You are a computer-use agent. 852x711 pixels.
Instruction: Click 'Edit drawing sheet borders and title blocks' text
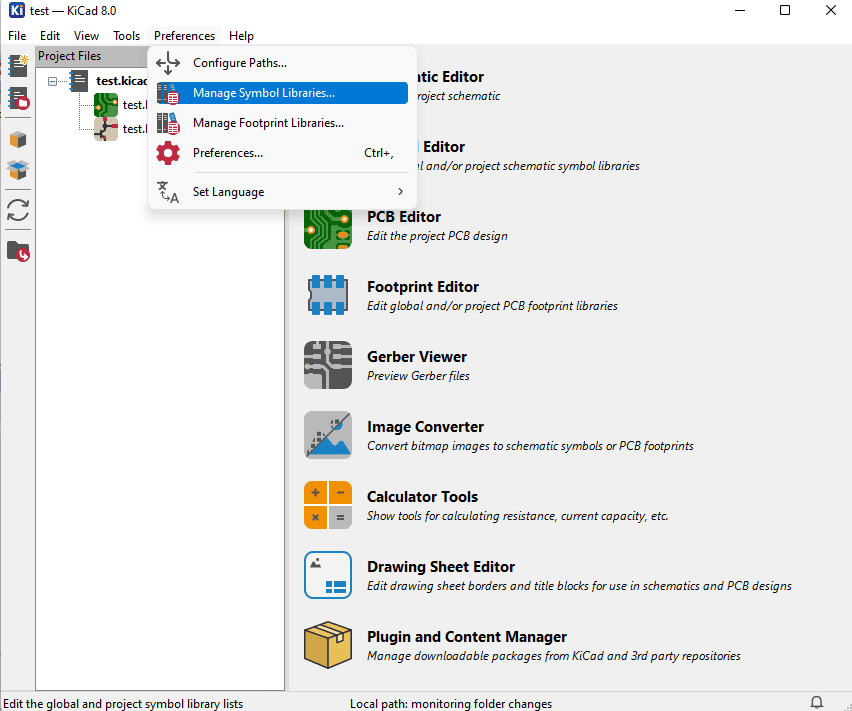pos(579,586)
